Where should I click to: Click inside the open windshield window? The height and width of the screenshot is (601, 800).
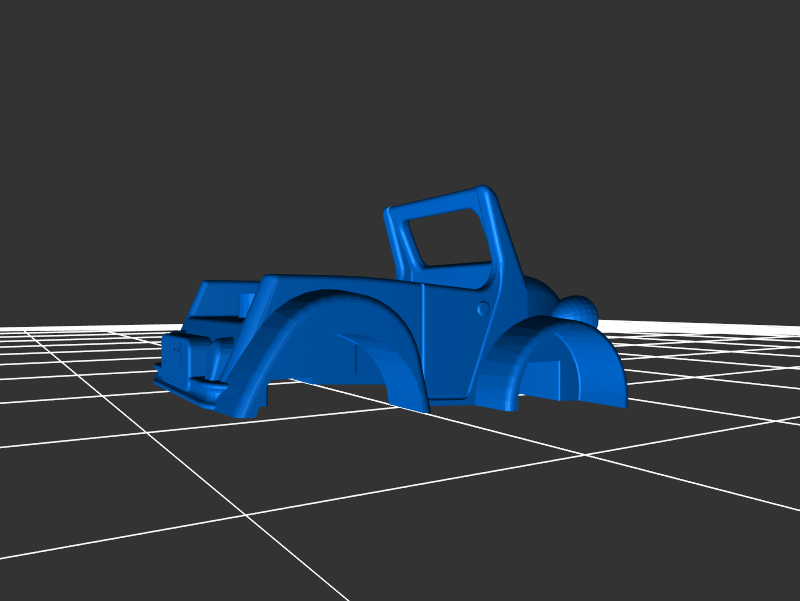click(x=448, y=238)
